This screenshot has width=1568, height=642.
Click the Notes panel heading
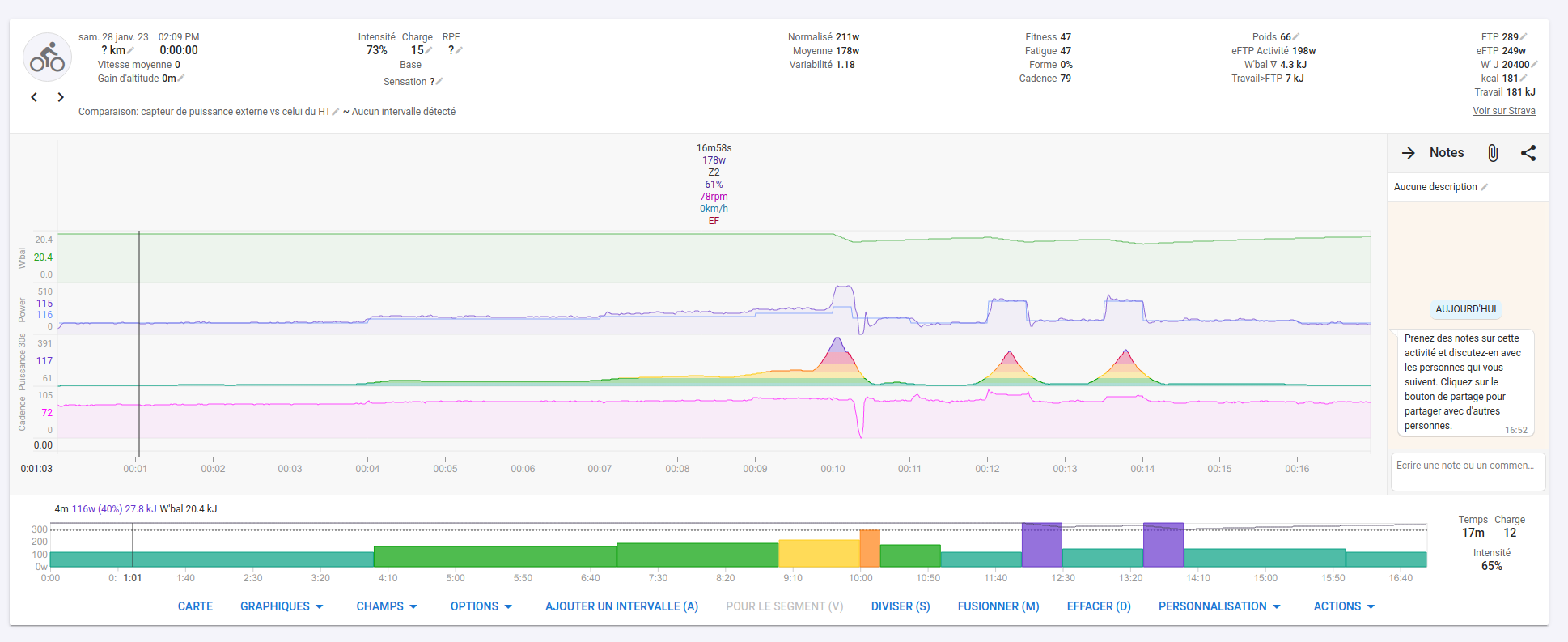pos(1447,153)
